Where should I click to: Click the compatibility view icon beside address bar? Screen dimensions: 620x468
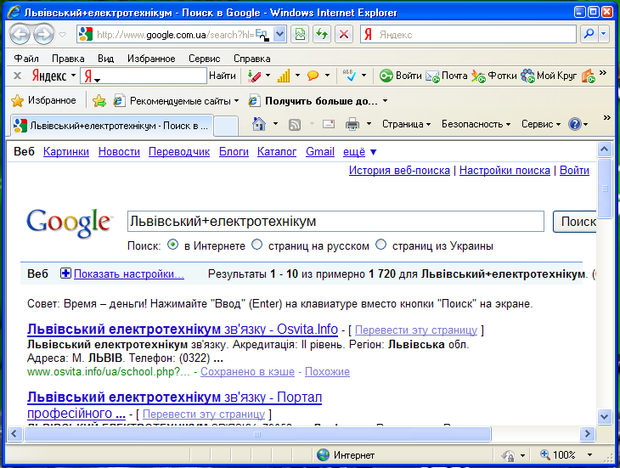(300, 34)
